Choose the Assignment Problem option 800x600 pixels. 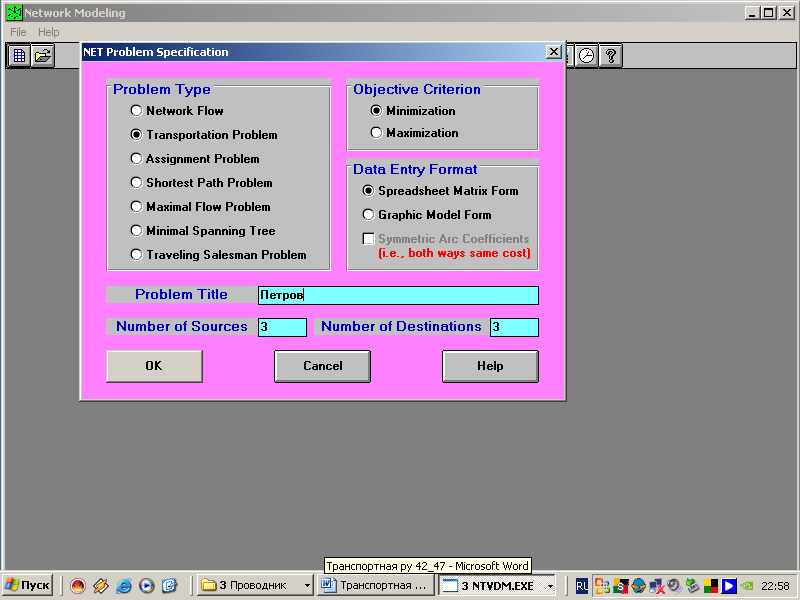(x=195, y=159)
